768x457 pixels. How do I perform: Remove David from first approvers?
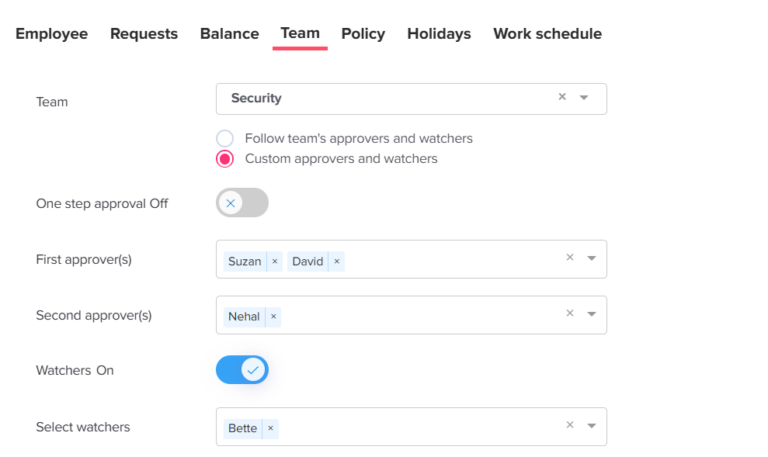[337, 261]
